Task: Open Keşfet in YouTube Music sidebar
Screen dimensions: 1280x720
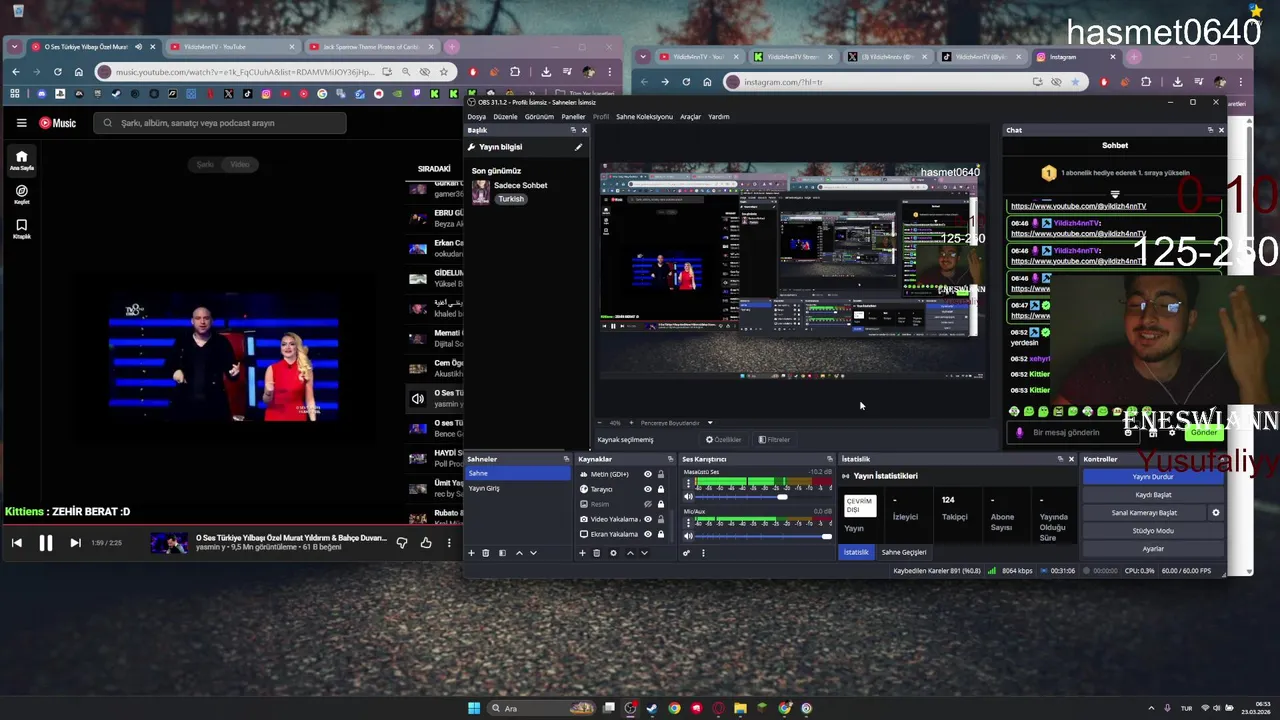Action: 21,194
